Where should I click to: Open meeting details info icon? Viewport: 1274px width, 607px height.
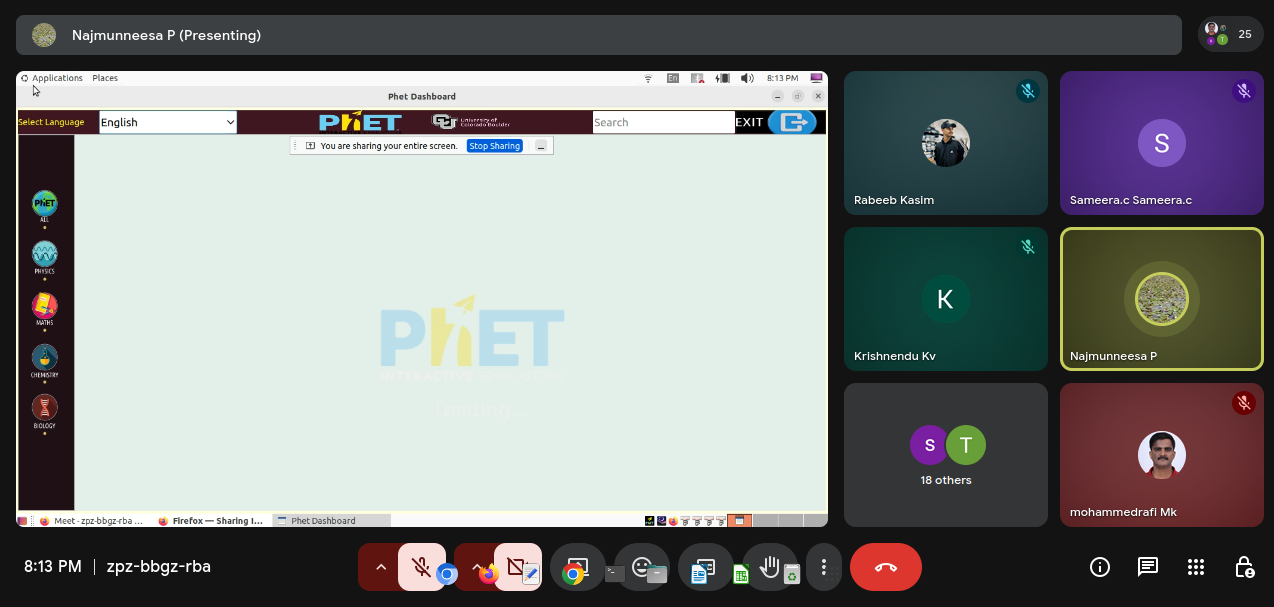coord(1099,567)
